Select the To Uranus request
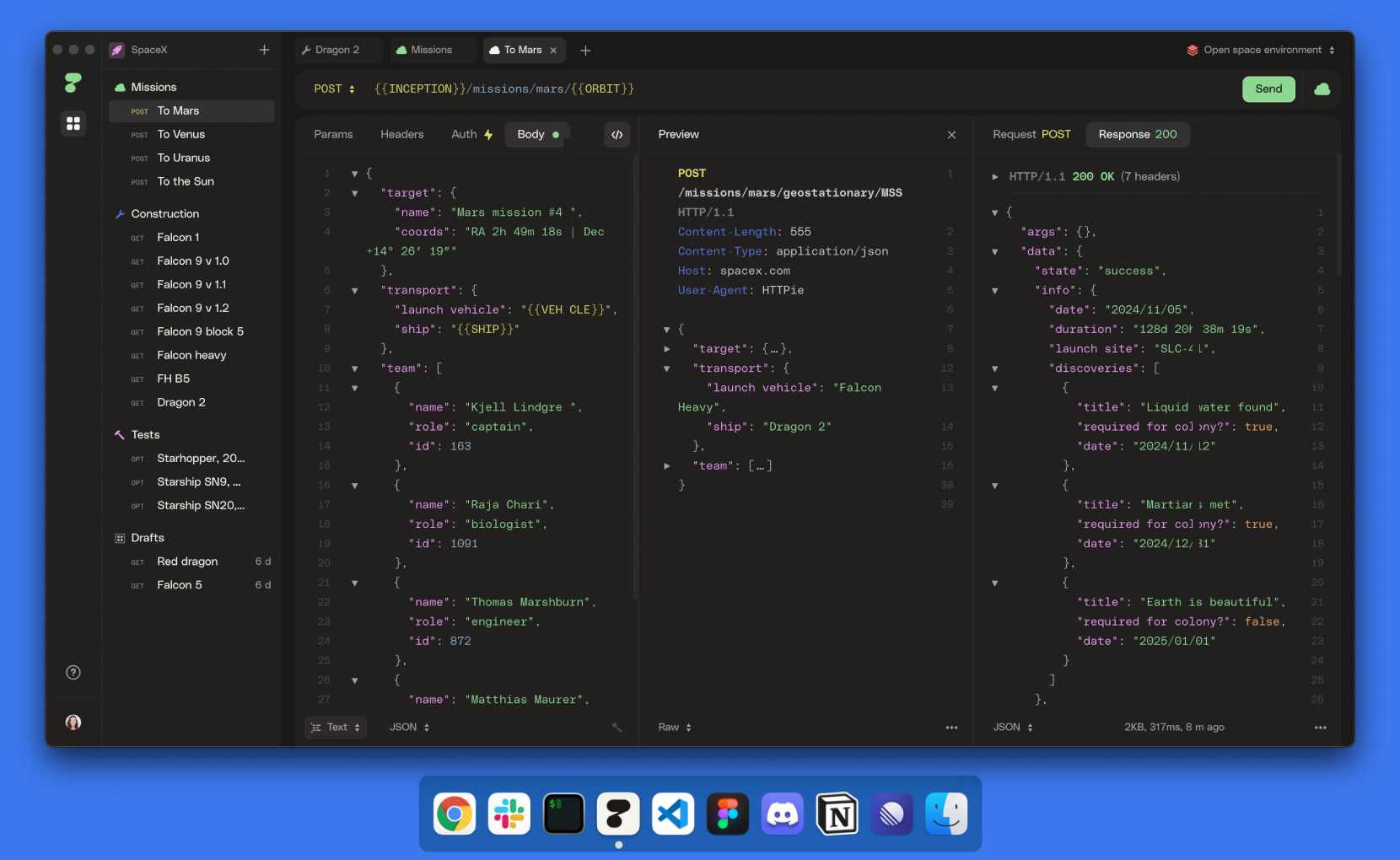Image resolution: width=1400 pixels, height=860 pixels. click(191, 158)
